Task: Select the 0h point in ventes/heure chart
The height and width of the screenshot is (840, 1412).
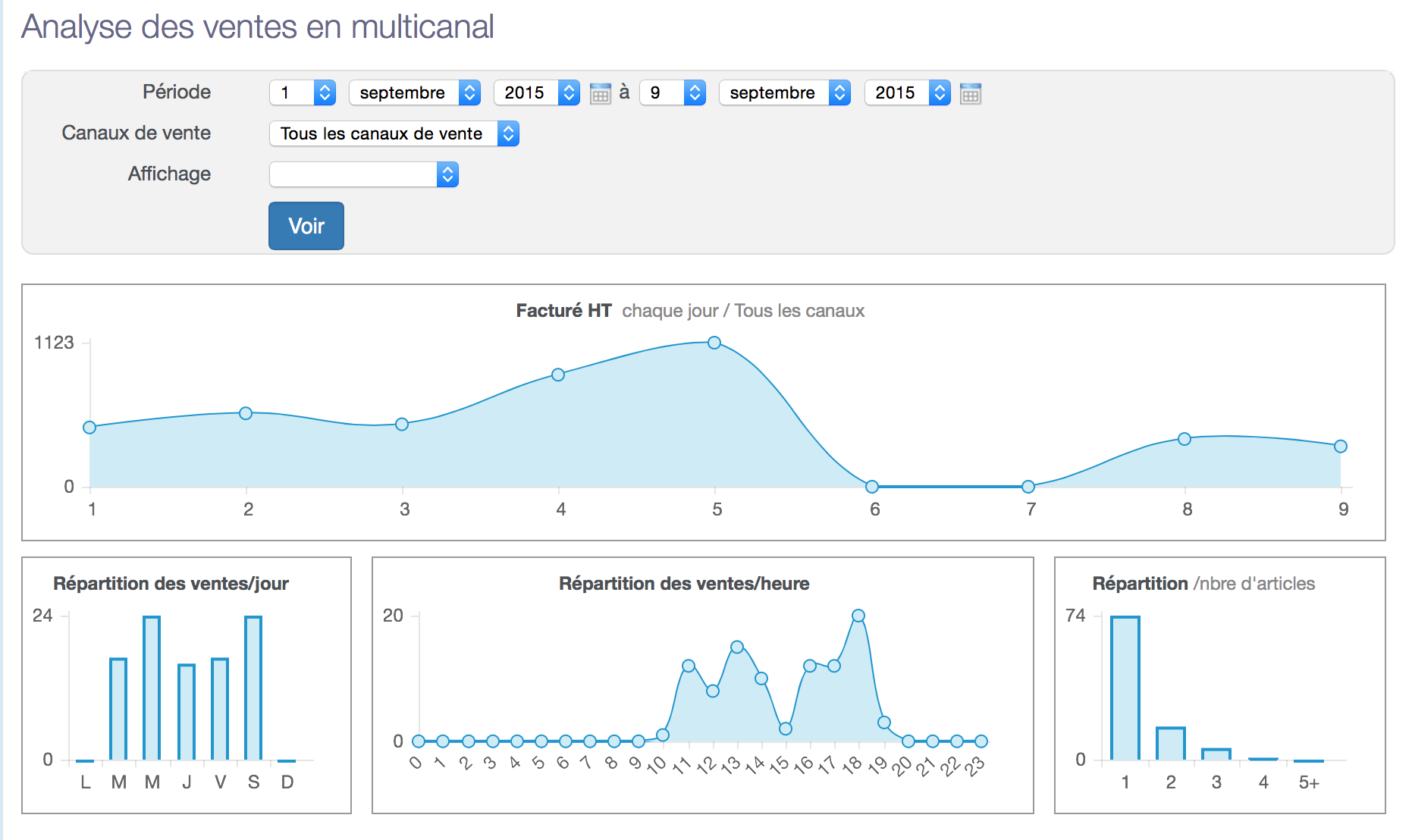Action: tap(419, 741)
